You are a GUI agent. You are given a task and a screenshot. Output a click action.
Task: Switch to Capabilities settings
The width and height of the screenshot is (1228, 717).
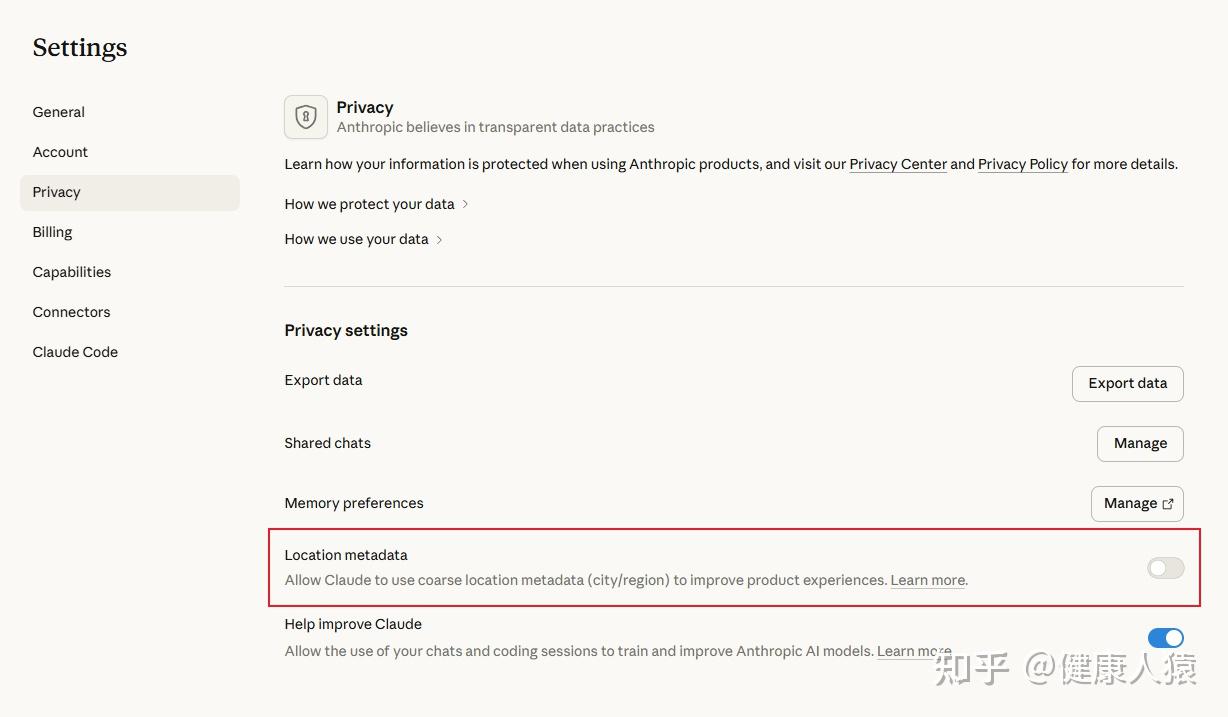72,272
